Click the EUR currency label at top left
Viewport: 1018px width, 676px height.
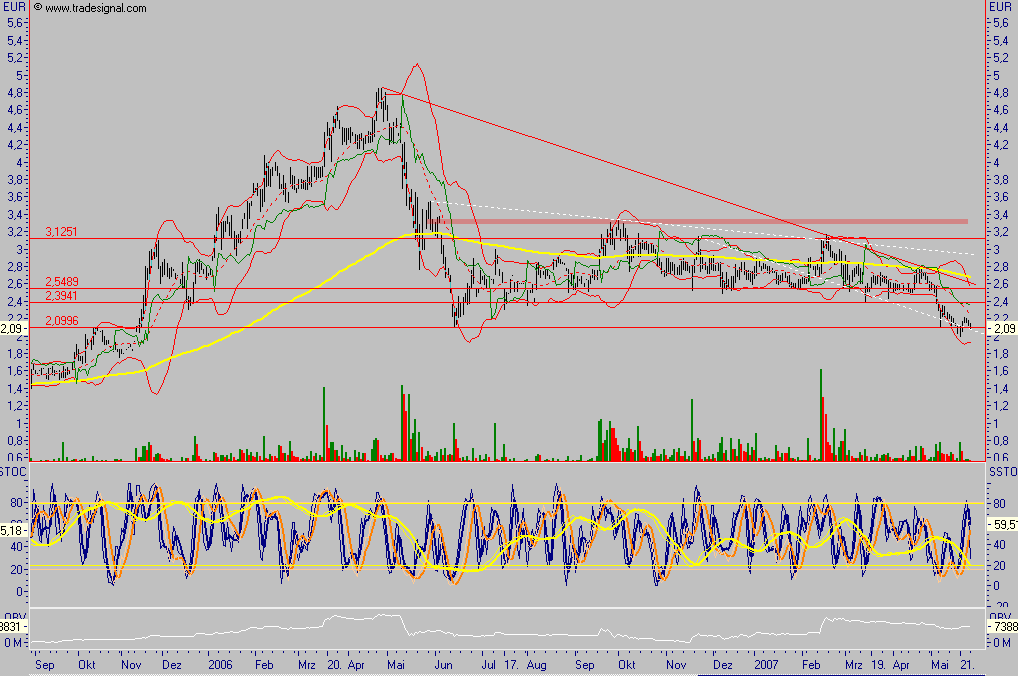click(x=14, y=7)
